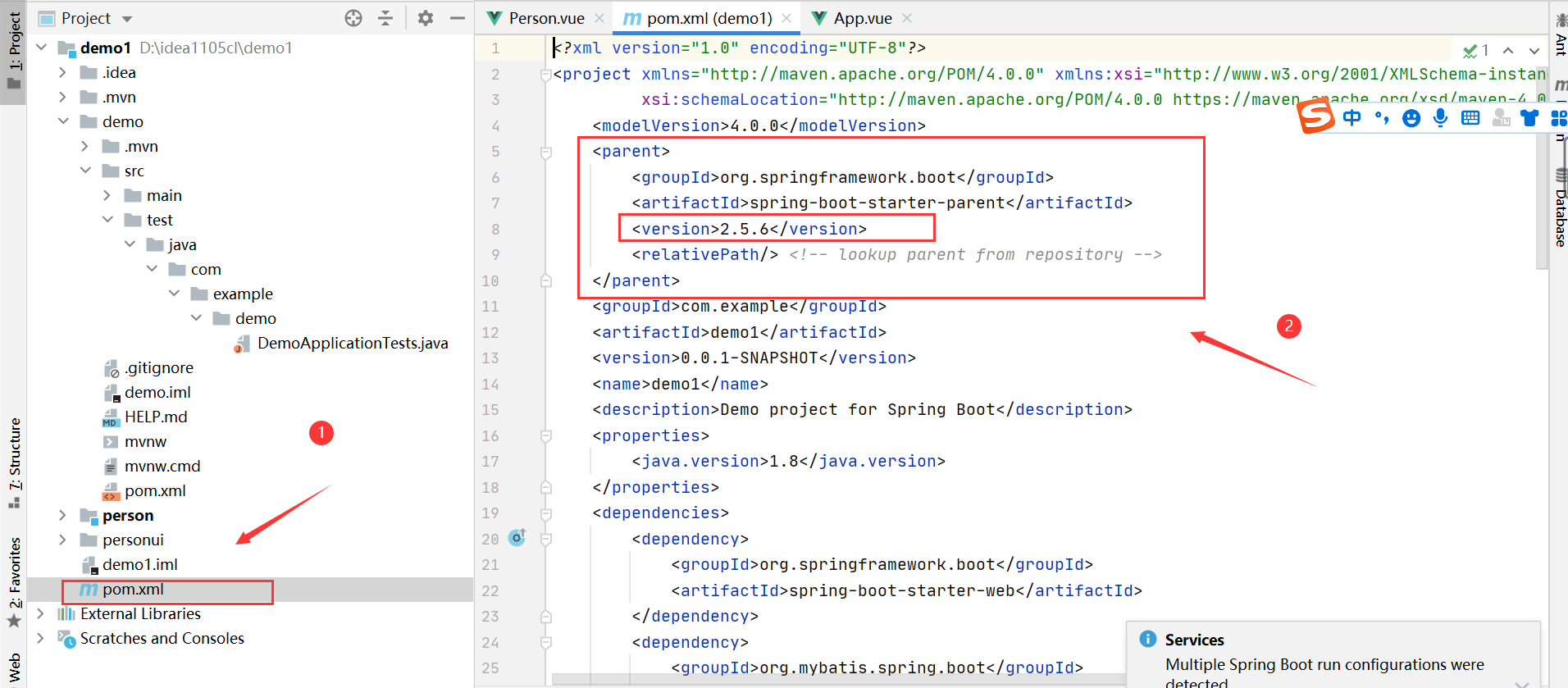The height and width of the screenshot is (688, 1568).
Task: Open the Web tool window
Action: pos(14,668)
